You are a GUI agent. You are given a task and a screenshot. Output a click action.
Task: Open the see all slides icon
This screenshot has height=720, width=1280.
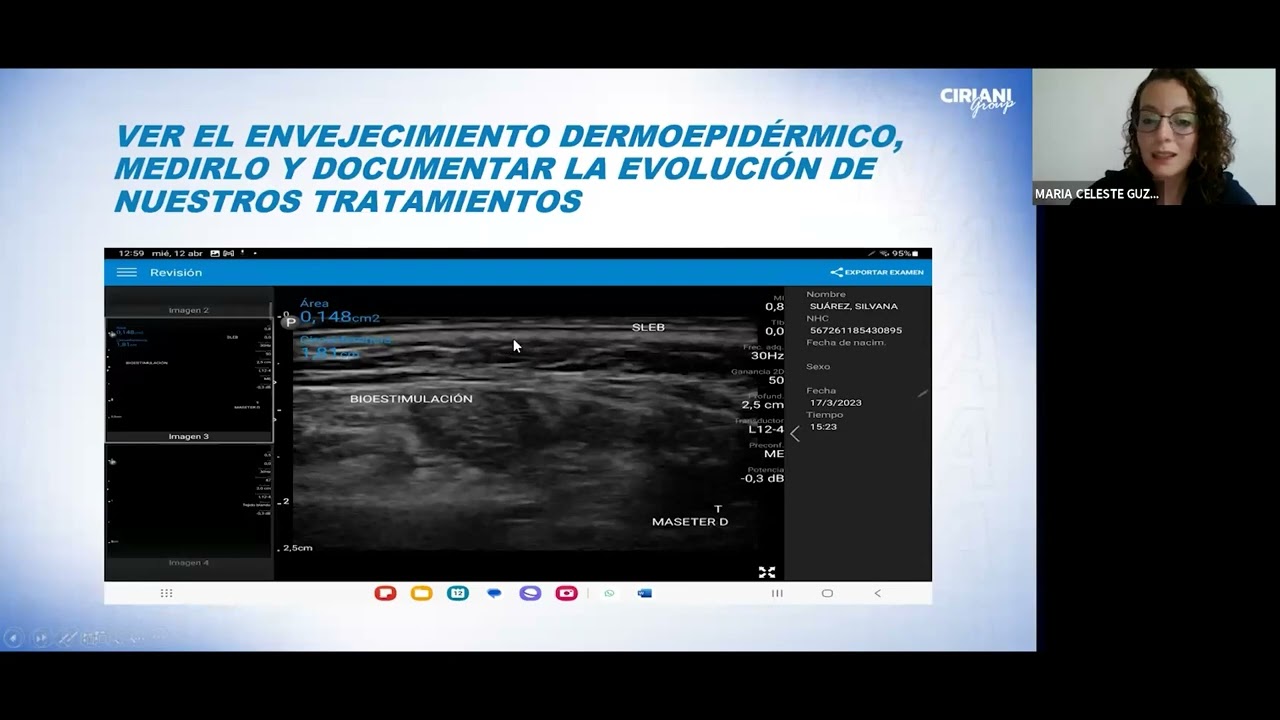92,637
